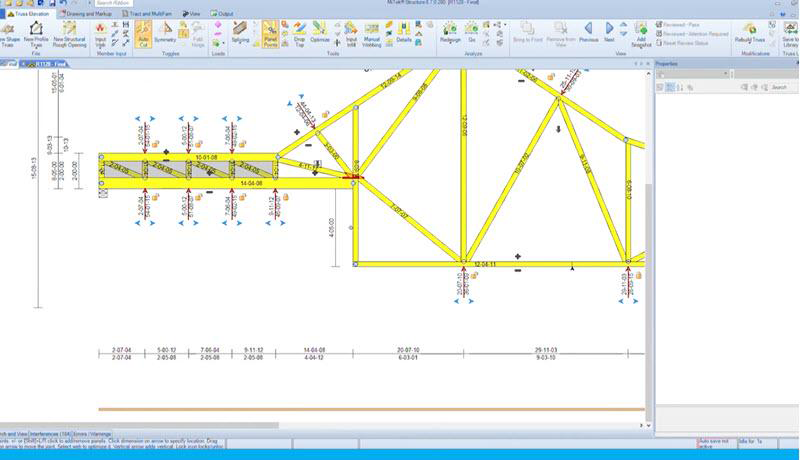Open the Analyze options dropdown arrow
Viewport: 800px width, 460px height.
click(x=505, y=24)
